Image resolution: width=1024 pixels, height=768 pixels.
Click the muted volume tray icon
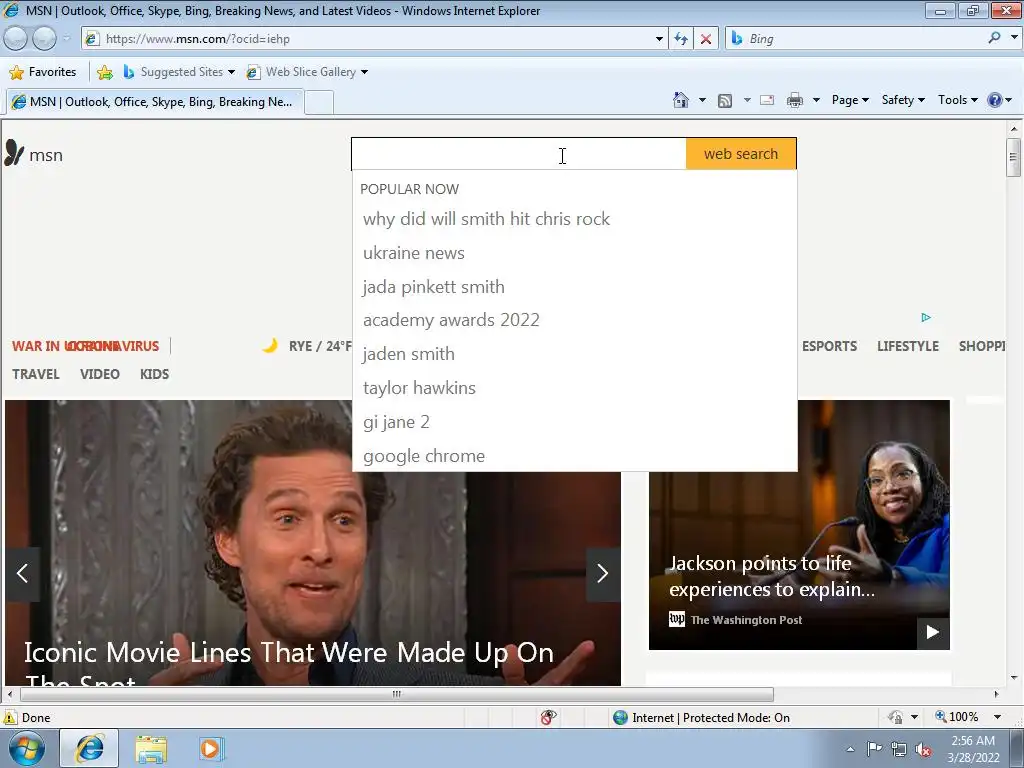click(923, 749)
